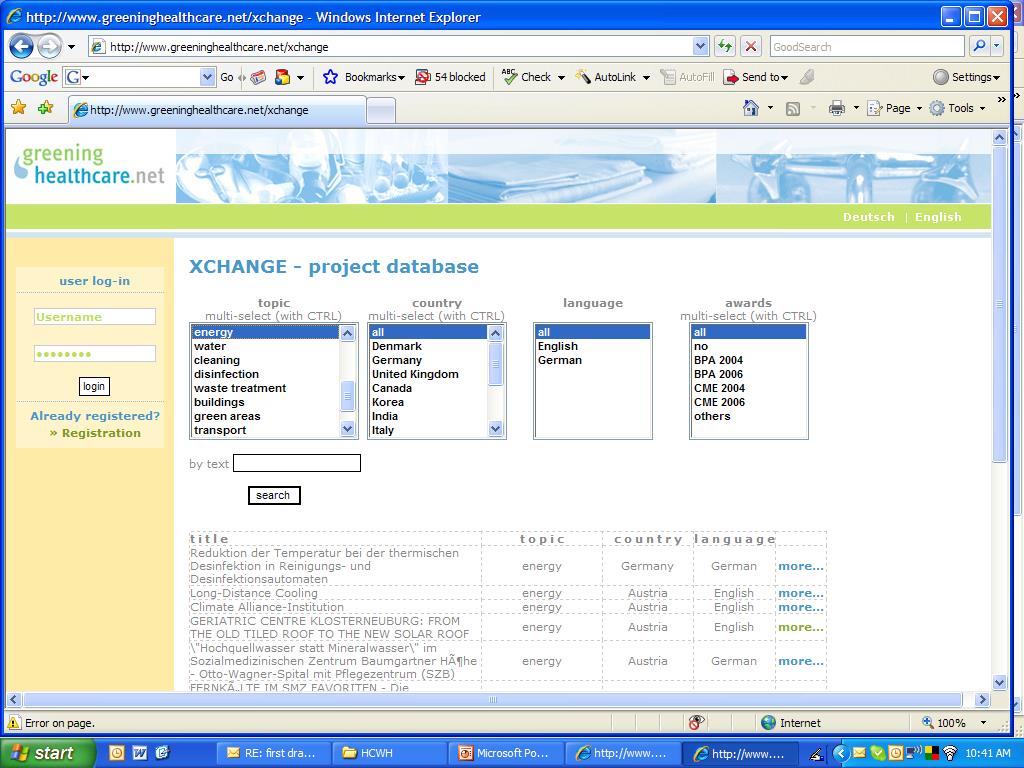The width and height of the screenshot is (1024, 768).
Task: Click the password input field
Action: point(95,353)
